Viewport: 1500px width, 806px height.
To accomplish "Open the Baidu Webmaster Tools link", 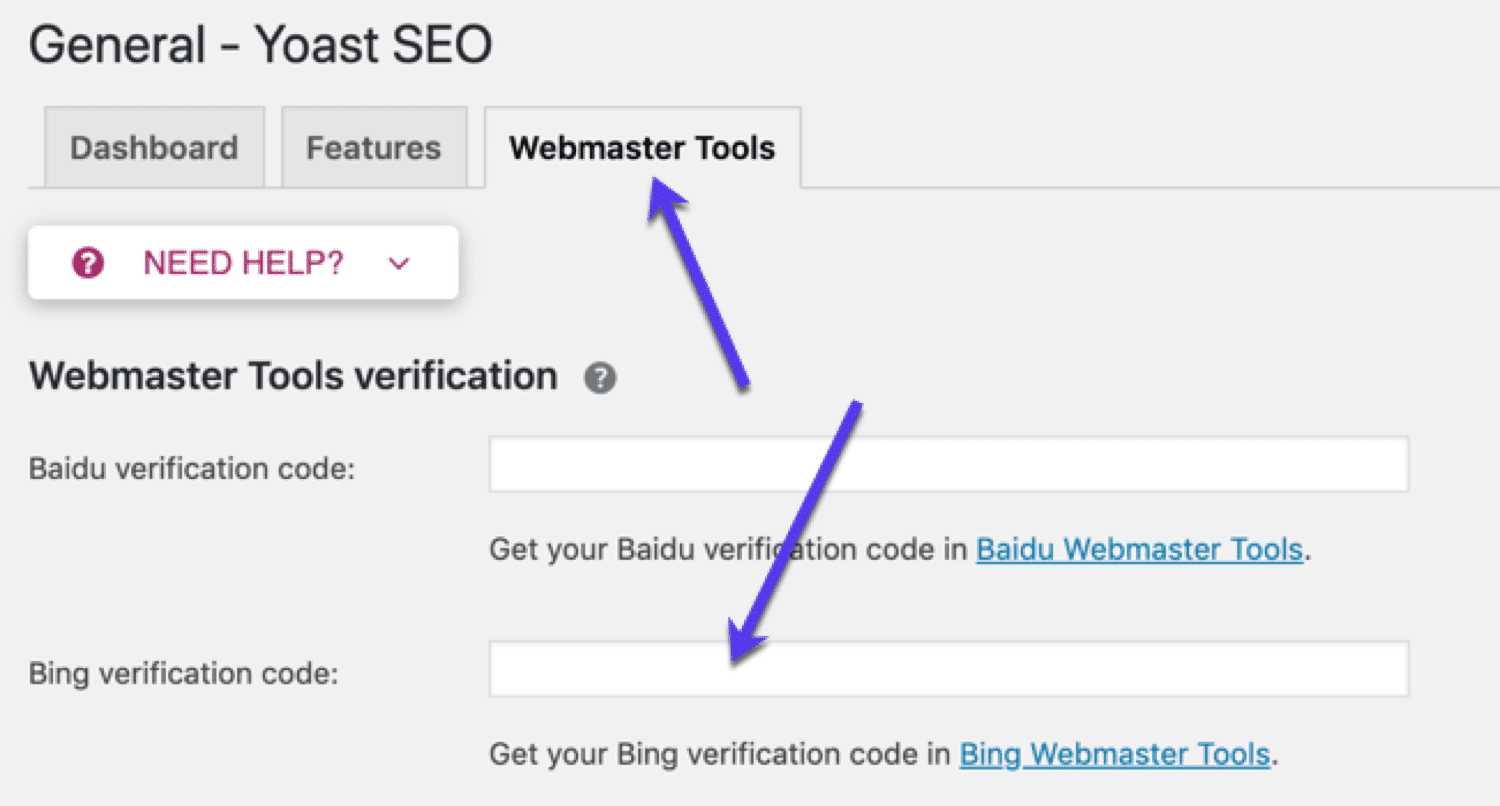I will click(x=1138, y=549).
